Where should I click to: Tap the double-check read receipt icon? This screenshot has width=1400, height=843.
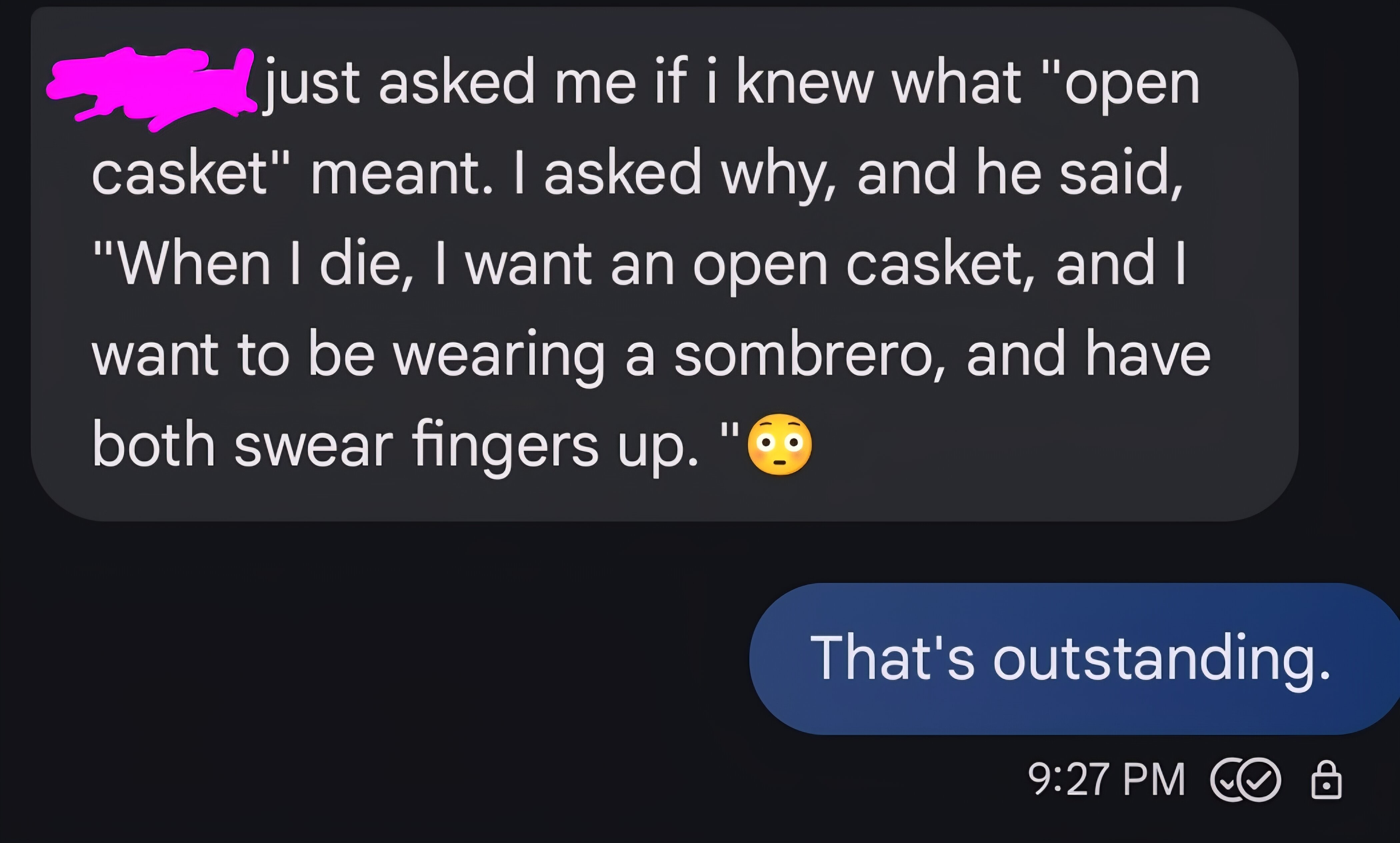pos(1246,780)
